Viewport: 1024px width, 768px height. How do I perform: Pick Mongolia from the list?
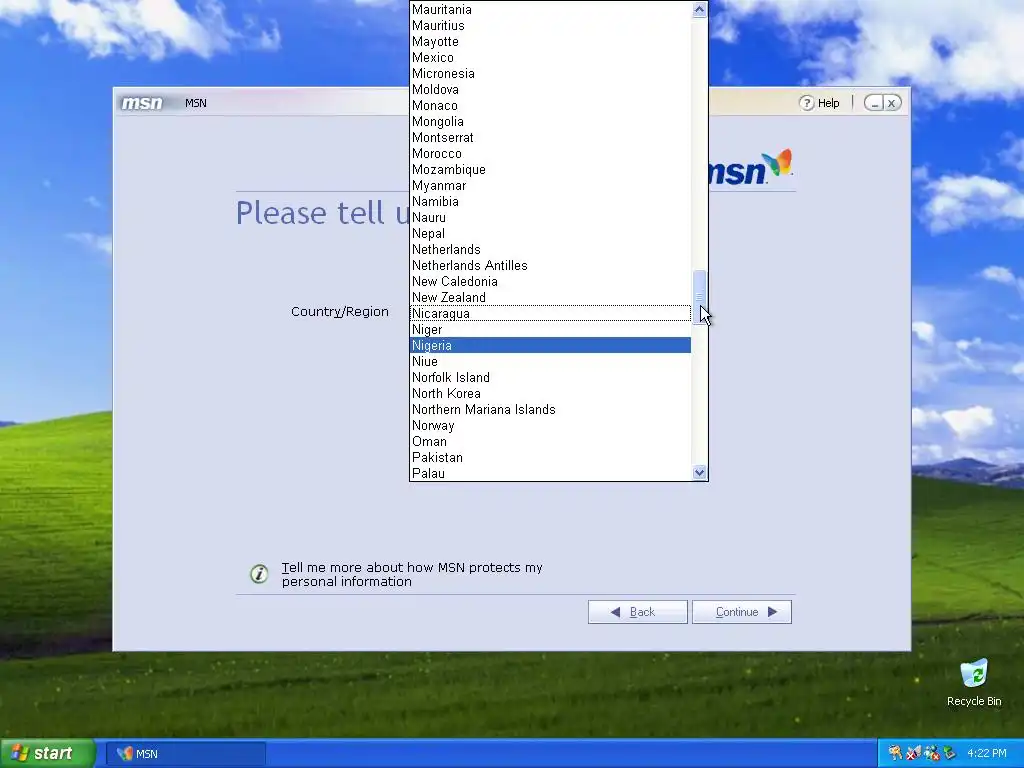tap(551, 121)
